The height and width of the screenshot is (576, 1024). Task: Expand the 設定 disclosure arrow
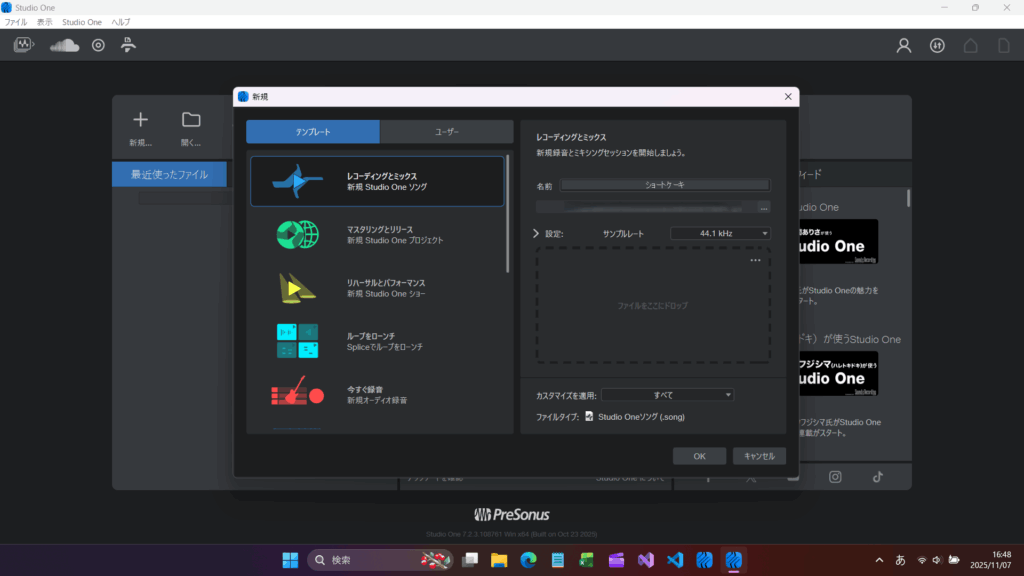(536, 233)
